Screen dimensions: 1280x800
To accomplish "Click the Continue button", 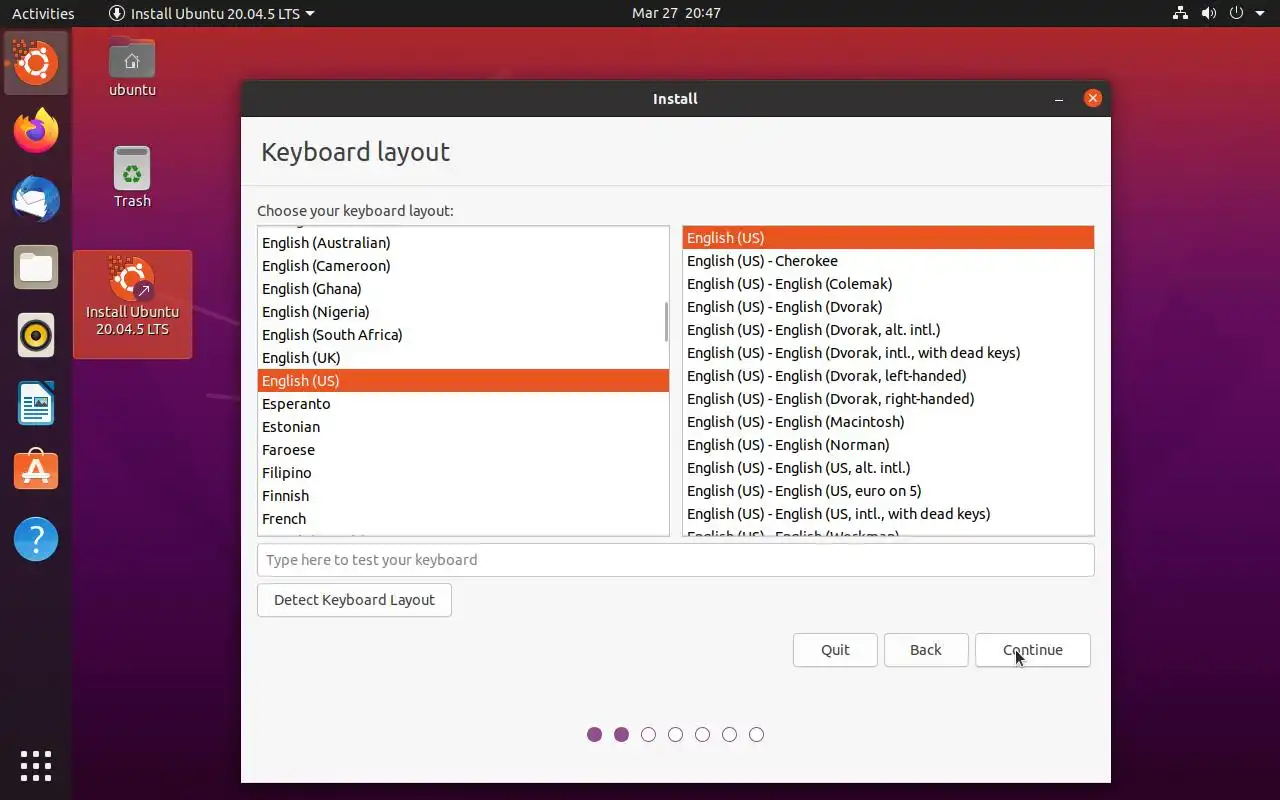I will click(1033, 650).
